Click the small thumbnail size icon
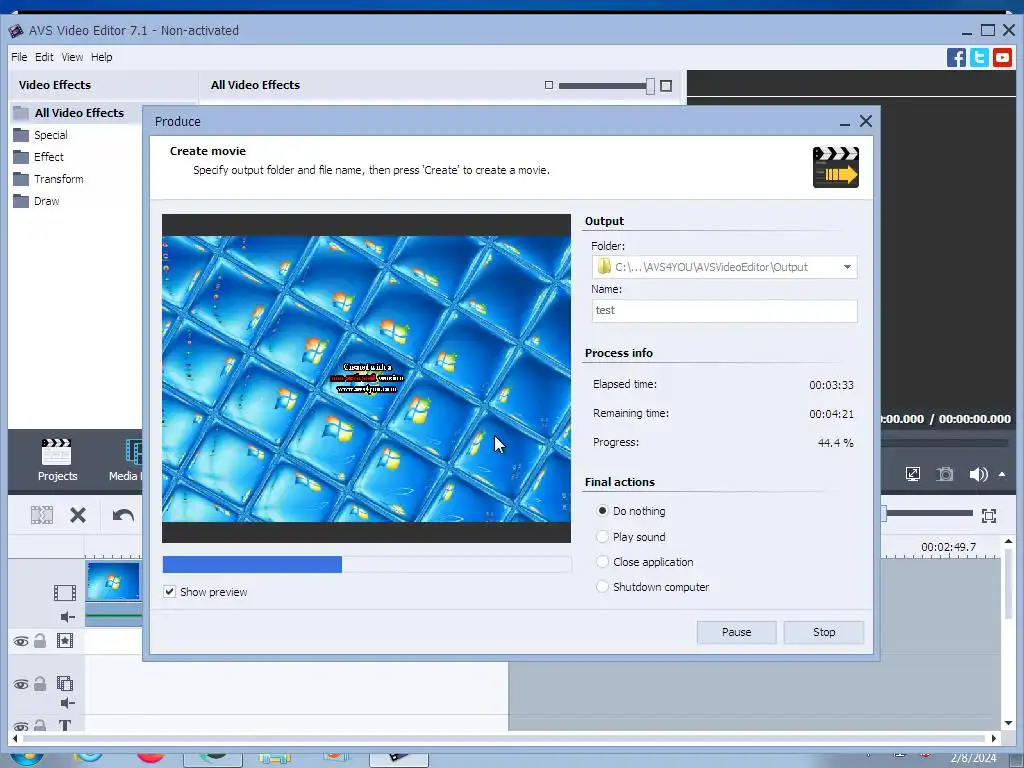The image size is (1024, 768). click(x=549, y=85)
